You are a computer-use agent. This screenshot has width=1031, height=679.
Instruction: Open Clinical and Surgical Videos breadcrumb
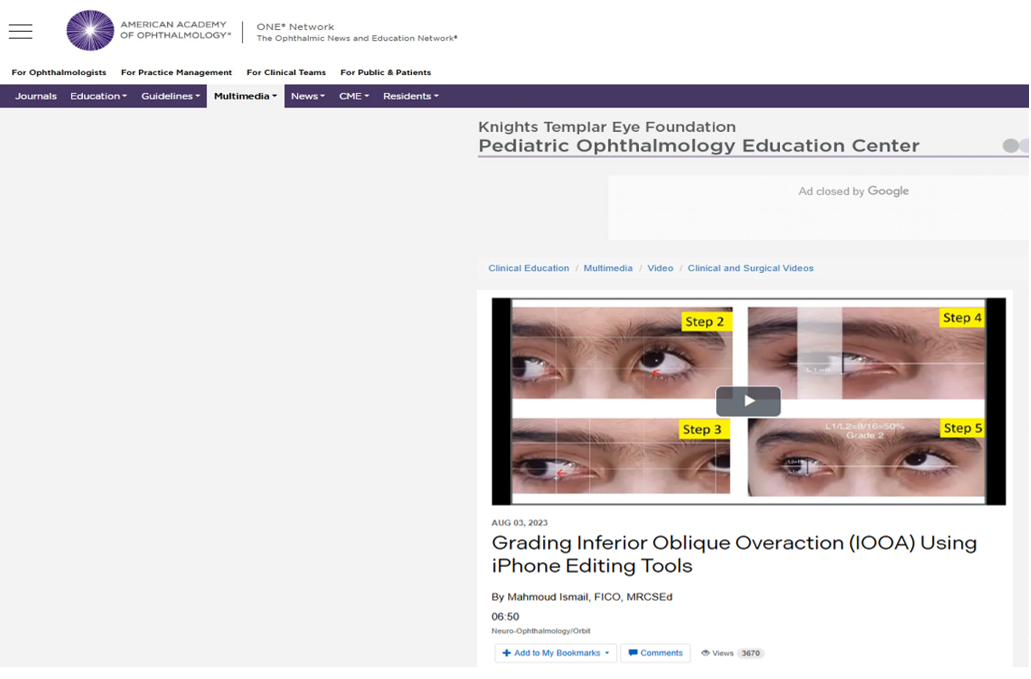tap(750, 268)
